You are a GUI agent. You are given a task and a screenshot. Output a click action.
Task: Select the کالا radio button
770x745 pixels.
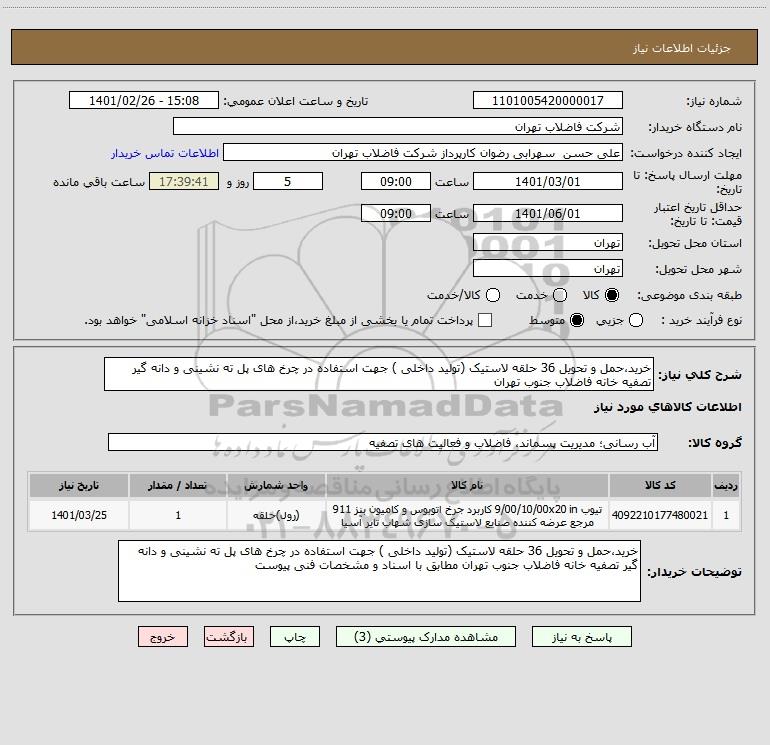click(612, 295)
